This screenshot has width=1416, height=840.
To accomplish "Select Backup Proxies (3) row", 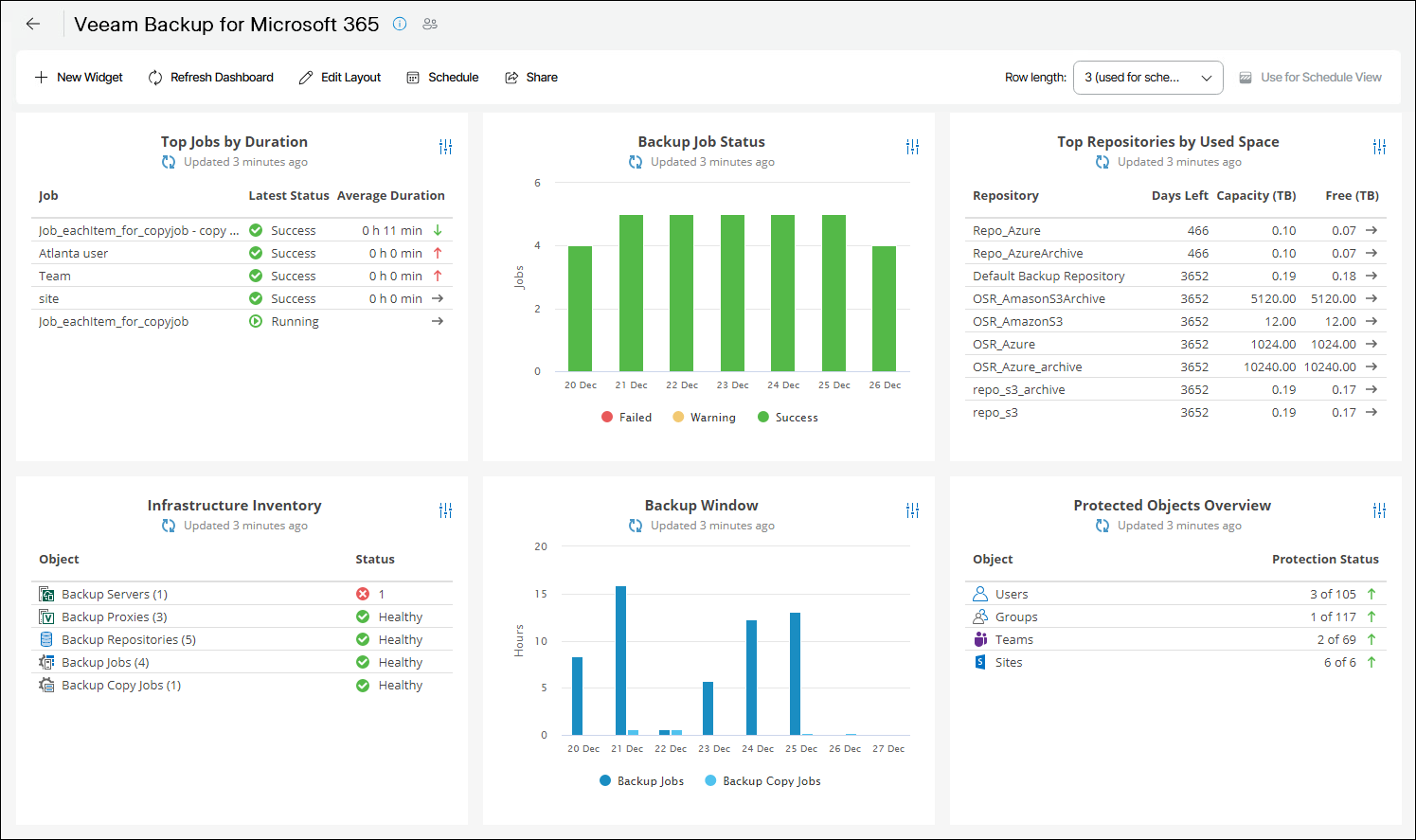I will 242,617.
